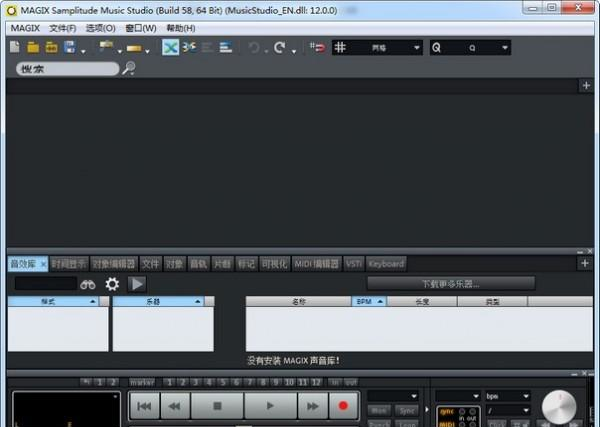Open the MAGIX menu
Screen dimensions: 600x427
coord(25,28)
